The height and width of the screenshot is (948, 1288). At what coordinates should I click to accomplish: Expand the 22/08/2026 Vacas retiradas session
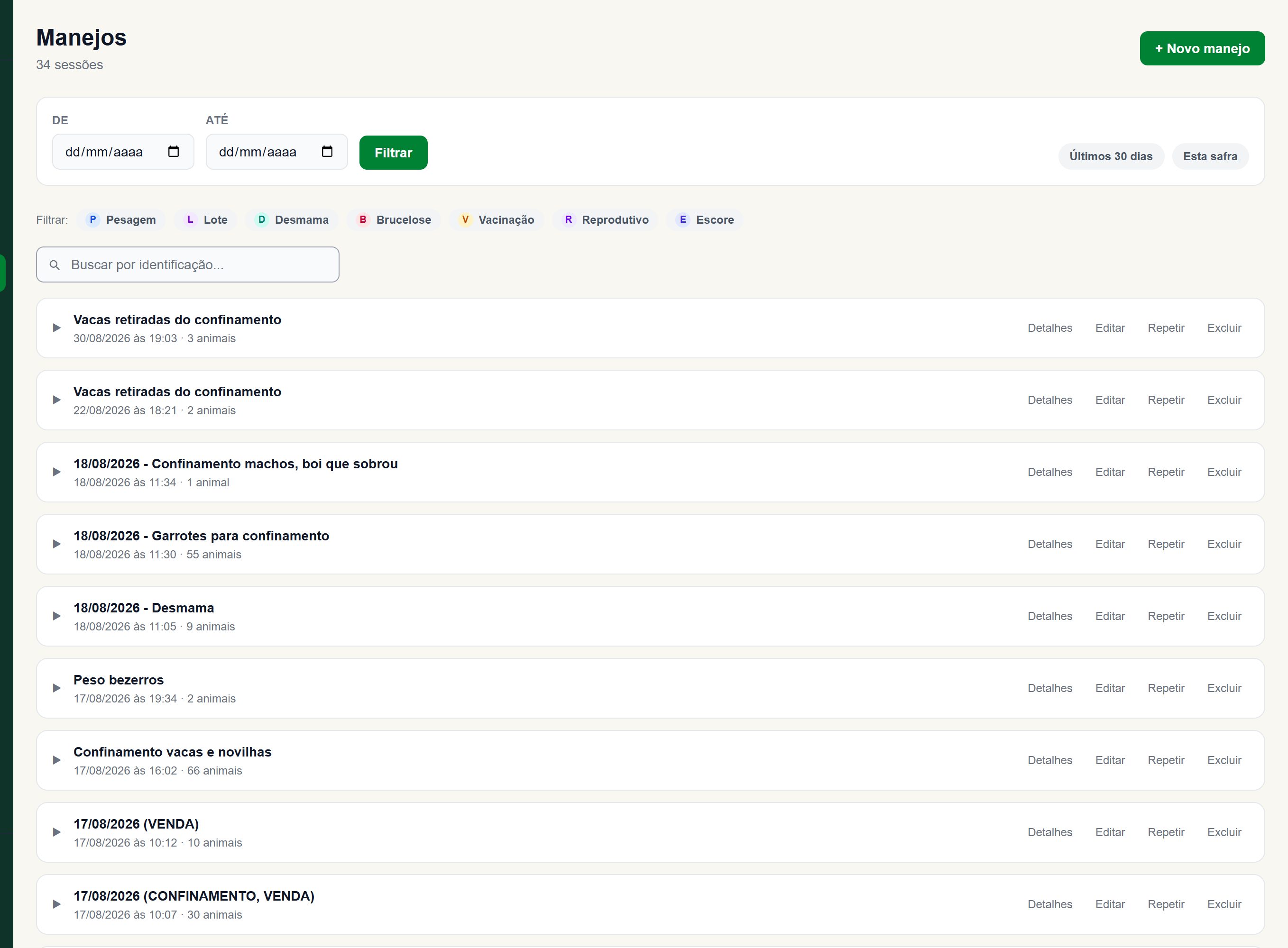pos(57,400)
